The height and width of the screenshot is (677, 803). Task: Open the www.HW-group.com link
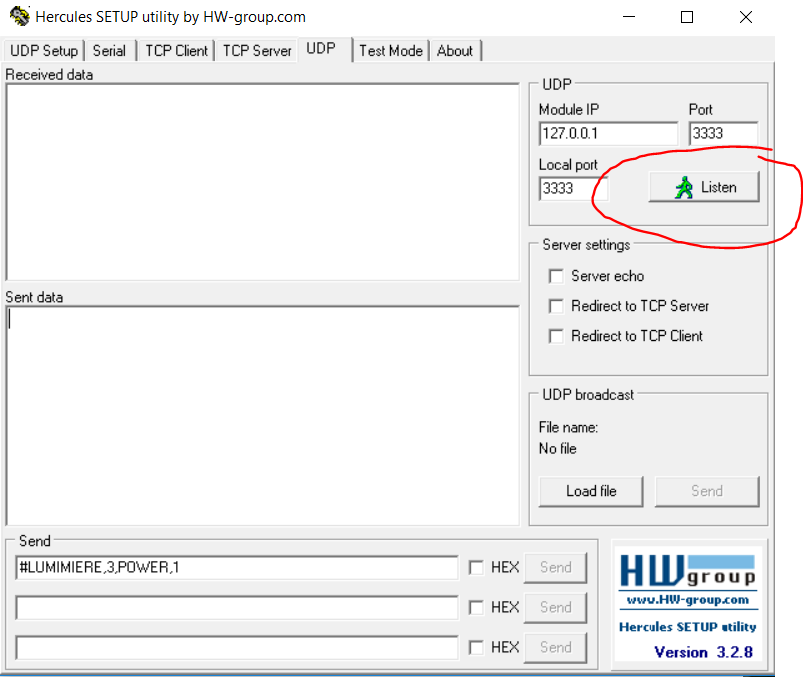point(687,600)
